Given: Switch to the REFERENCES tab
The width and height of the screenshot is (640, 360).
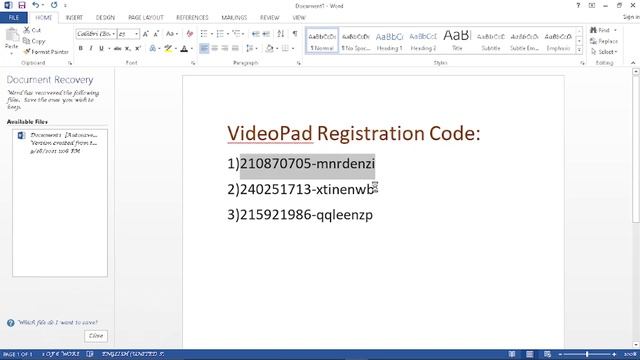Looking at the screenshot, I should 192,18.
